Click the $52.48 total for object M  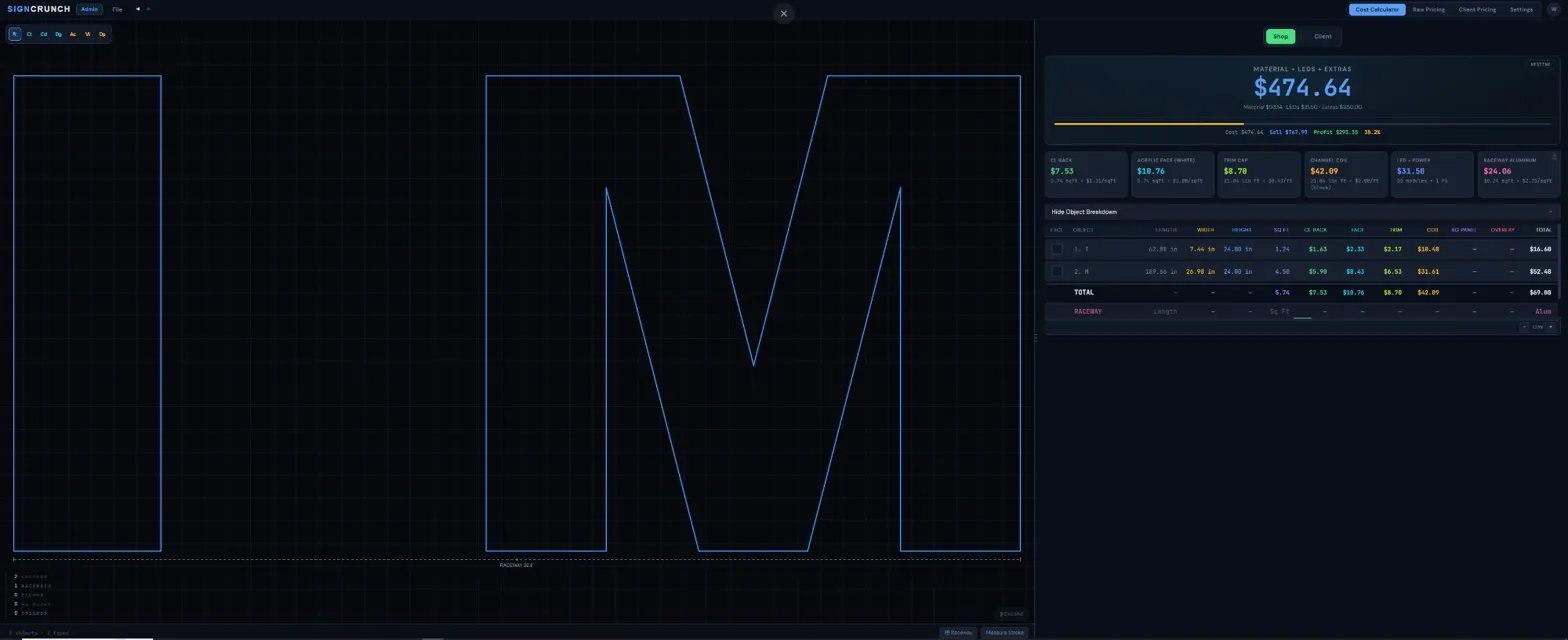1540,271
